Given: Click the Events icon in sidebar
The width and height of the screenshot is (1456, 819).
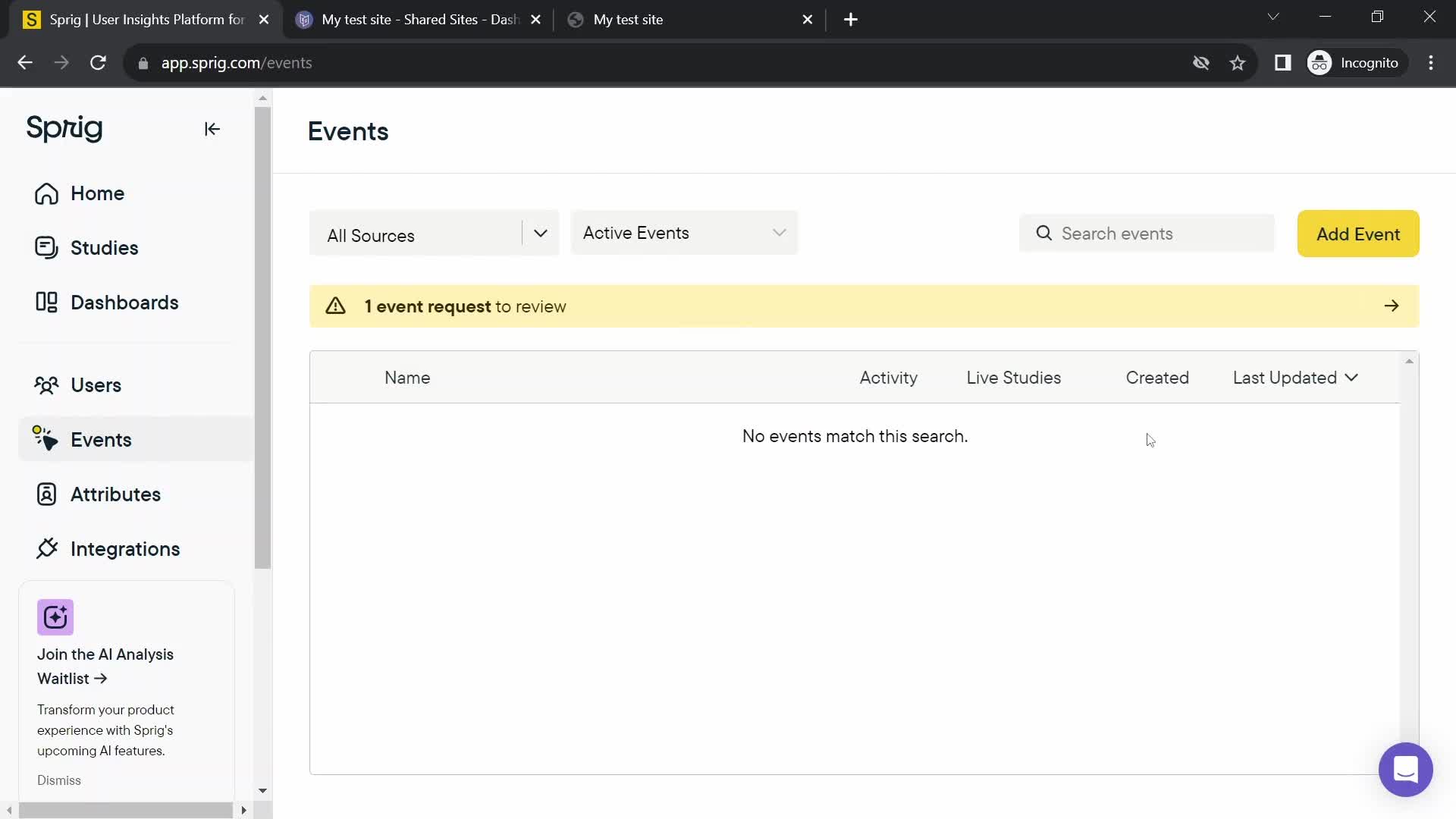Looking at the screenshot, I should (46, 440).
